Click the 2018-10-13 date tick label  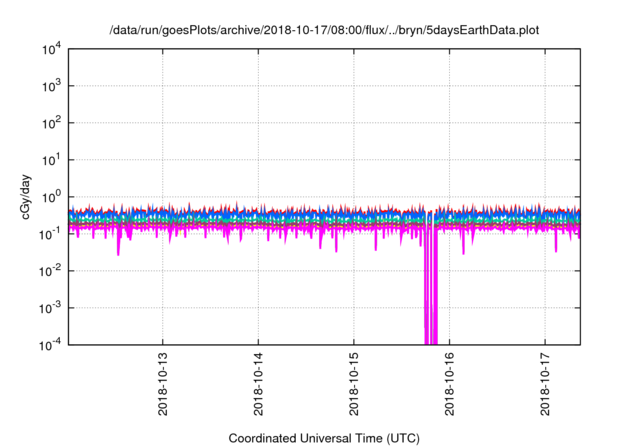(162, 384)
